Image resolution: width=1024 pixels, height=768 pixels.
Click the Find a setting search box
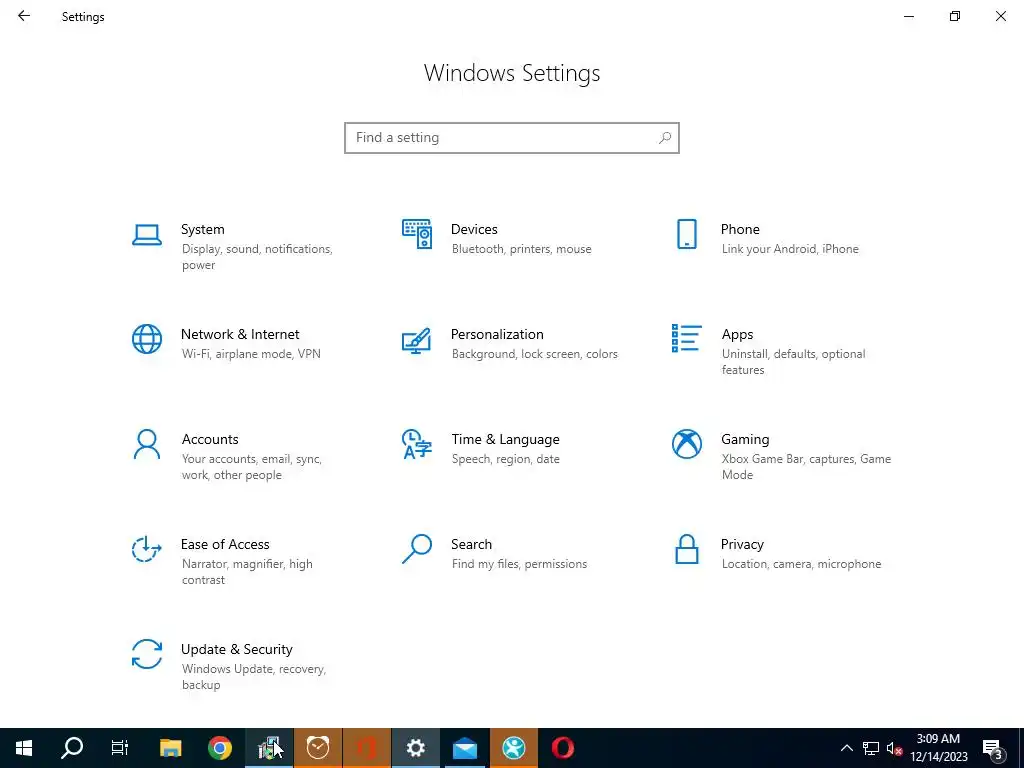click(512, 138)
